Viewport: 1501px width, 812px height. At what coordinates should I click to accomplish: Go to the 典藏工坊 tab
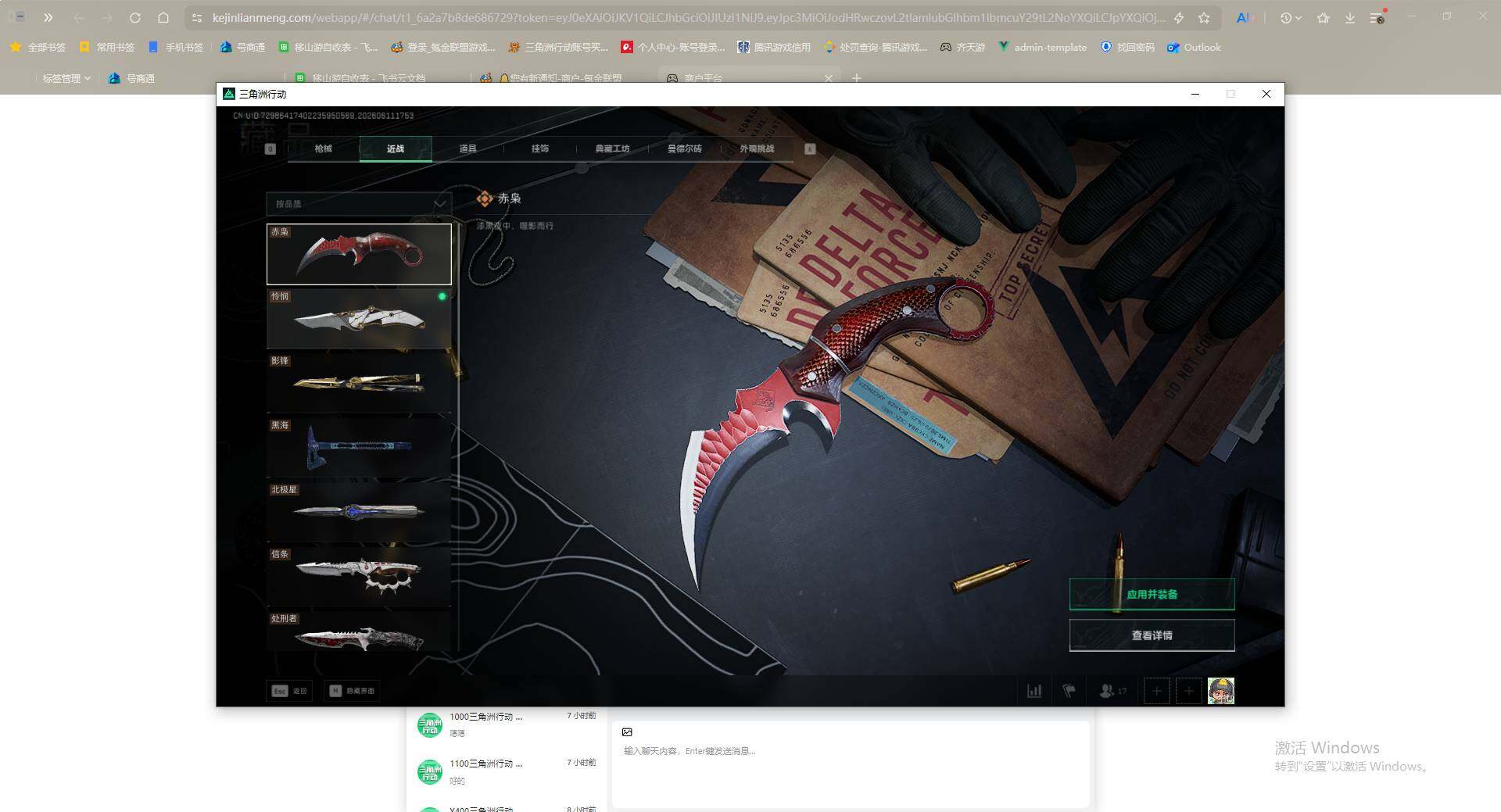(x=612, y=148)
